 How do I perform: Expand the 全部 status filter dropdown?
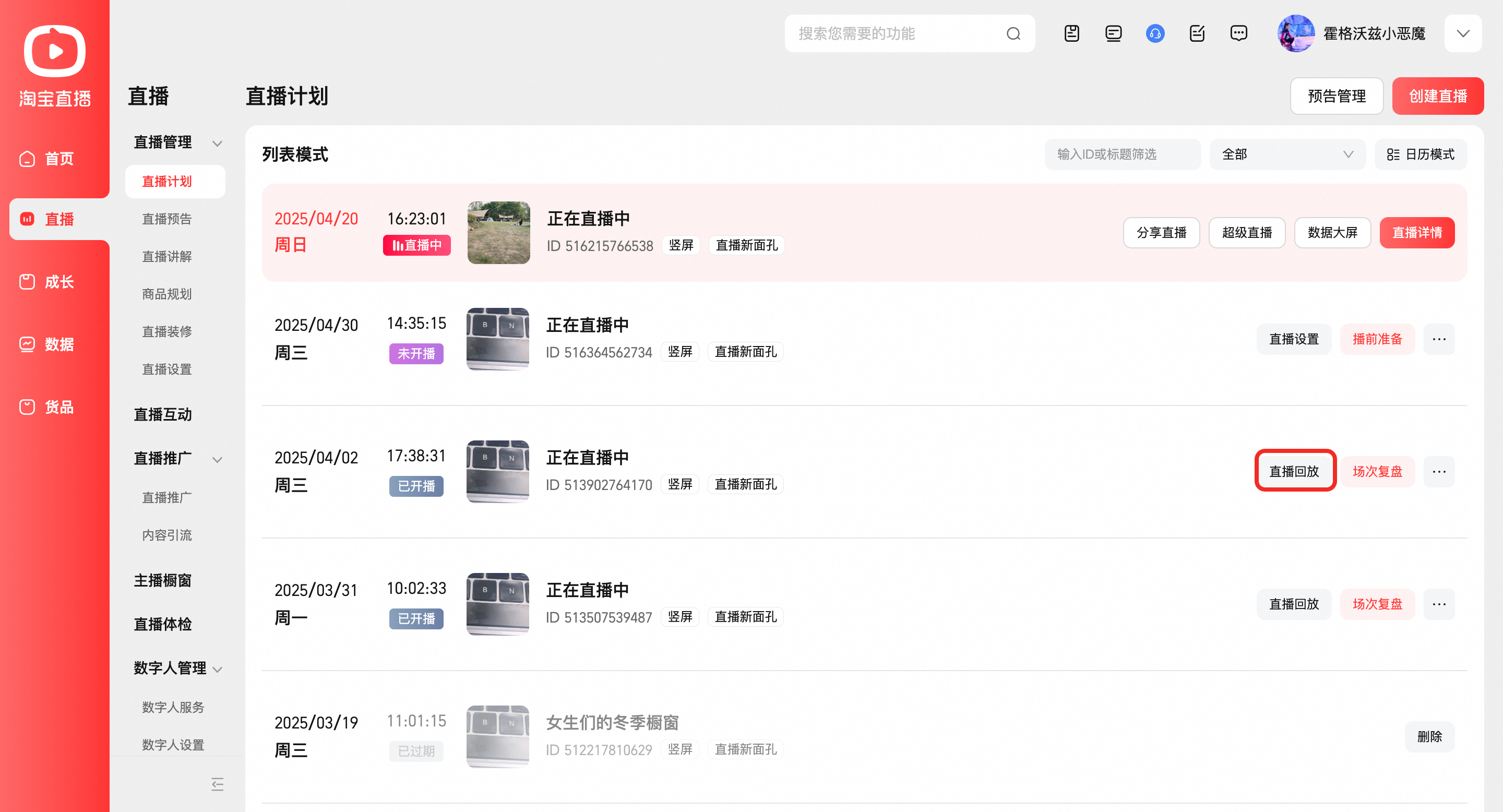tap(1287, 154)
